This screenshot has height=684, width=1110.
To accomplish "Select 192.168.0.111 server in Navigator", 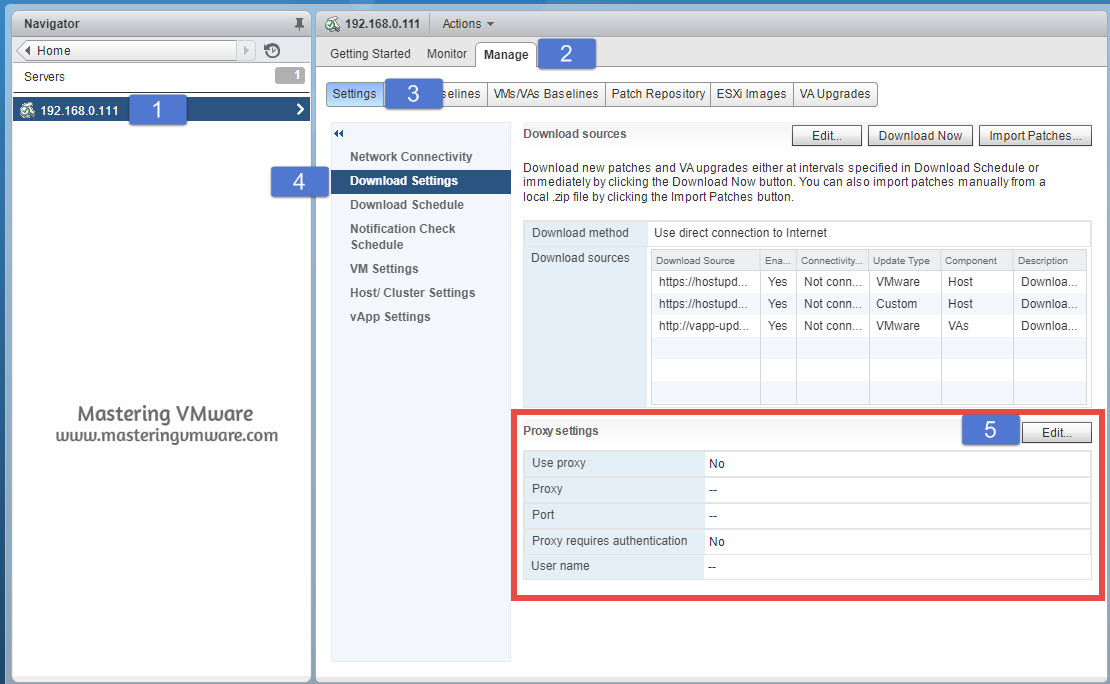I will pyautogui.click(x=161, y=110).
